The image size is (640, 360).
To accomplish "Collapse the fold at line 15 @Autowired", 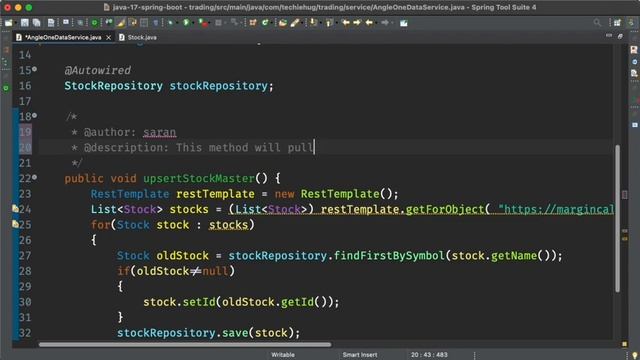I will (x=35, y=69).
